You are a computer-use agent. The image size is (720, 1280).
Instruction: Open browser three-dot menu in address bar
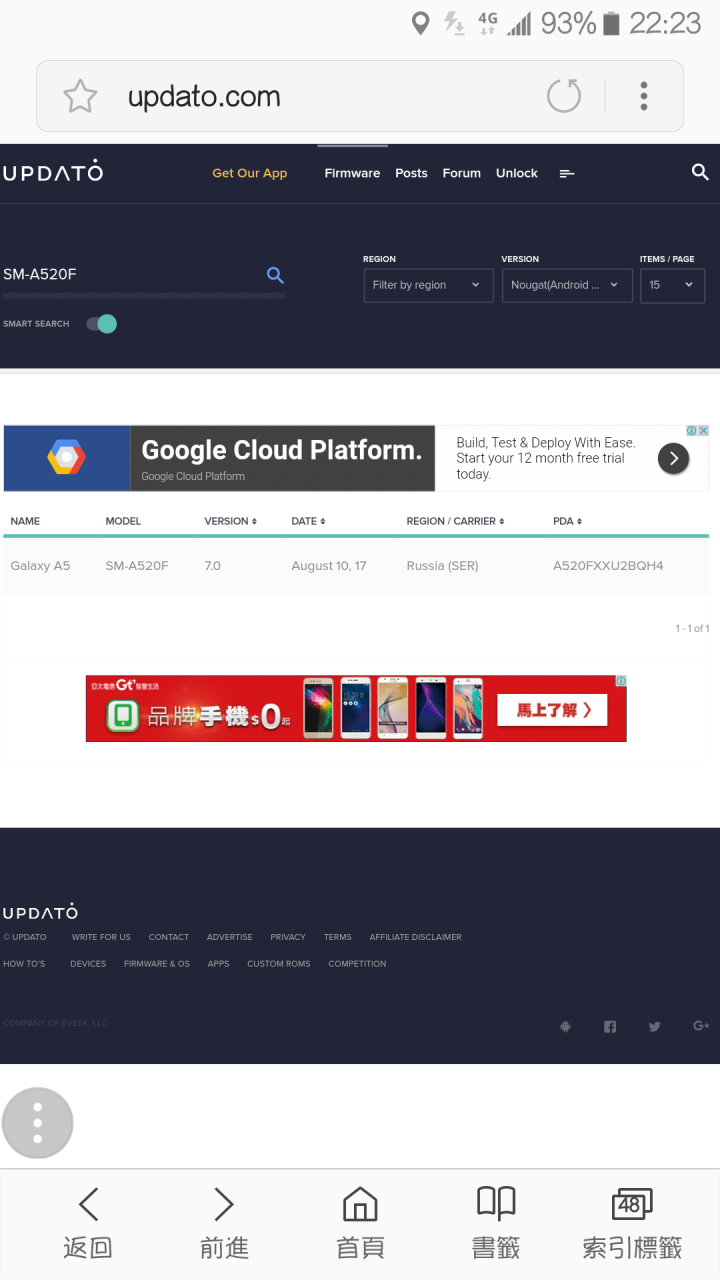point(644,96)
